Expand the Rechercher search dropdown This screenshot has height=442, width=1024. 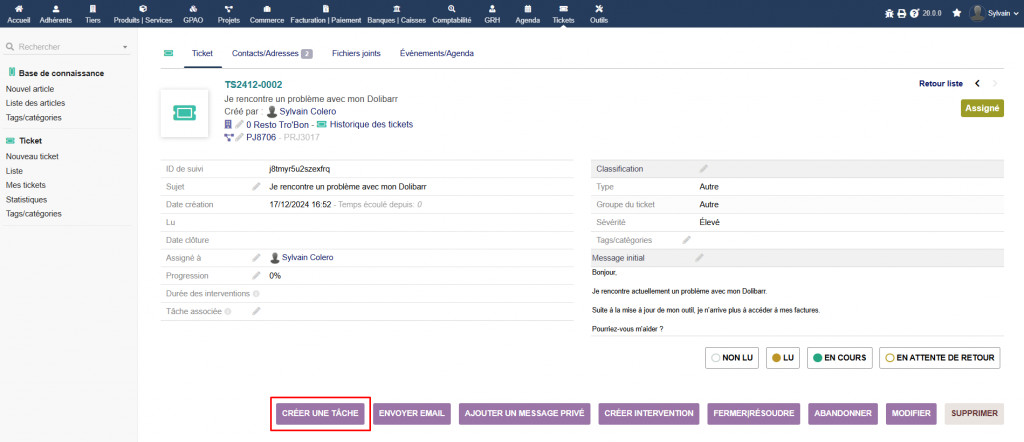[125, 47]
